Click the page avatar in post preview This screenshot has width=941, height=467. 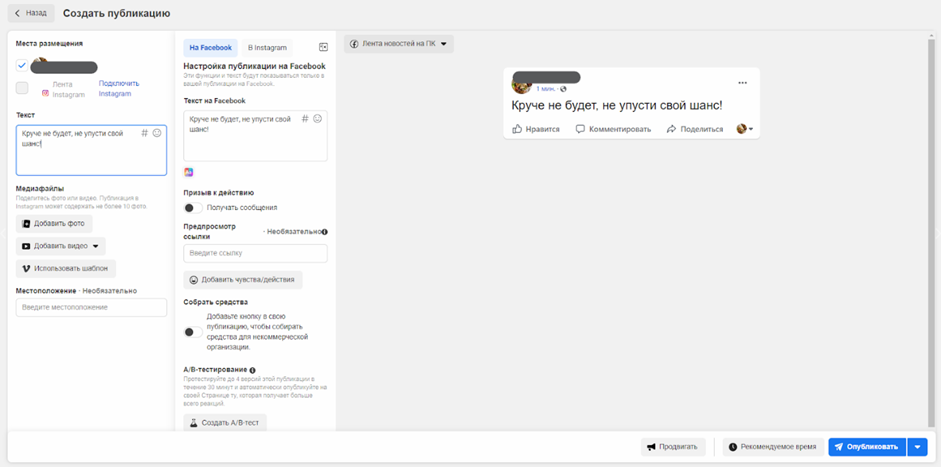pos(520,85)
